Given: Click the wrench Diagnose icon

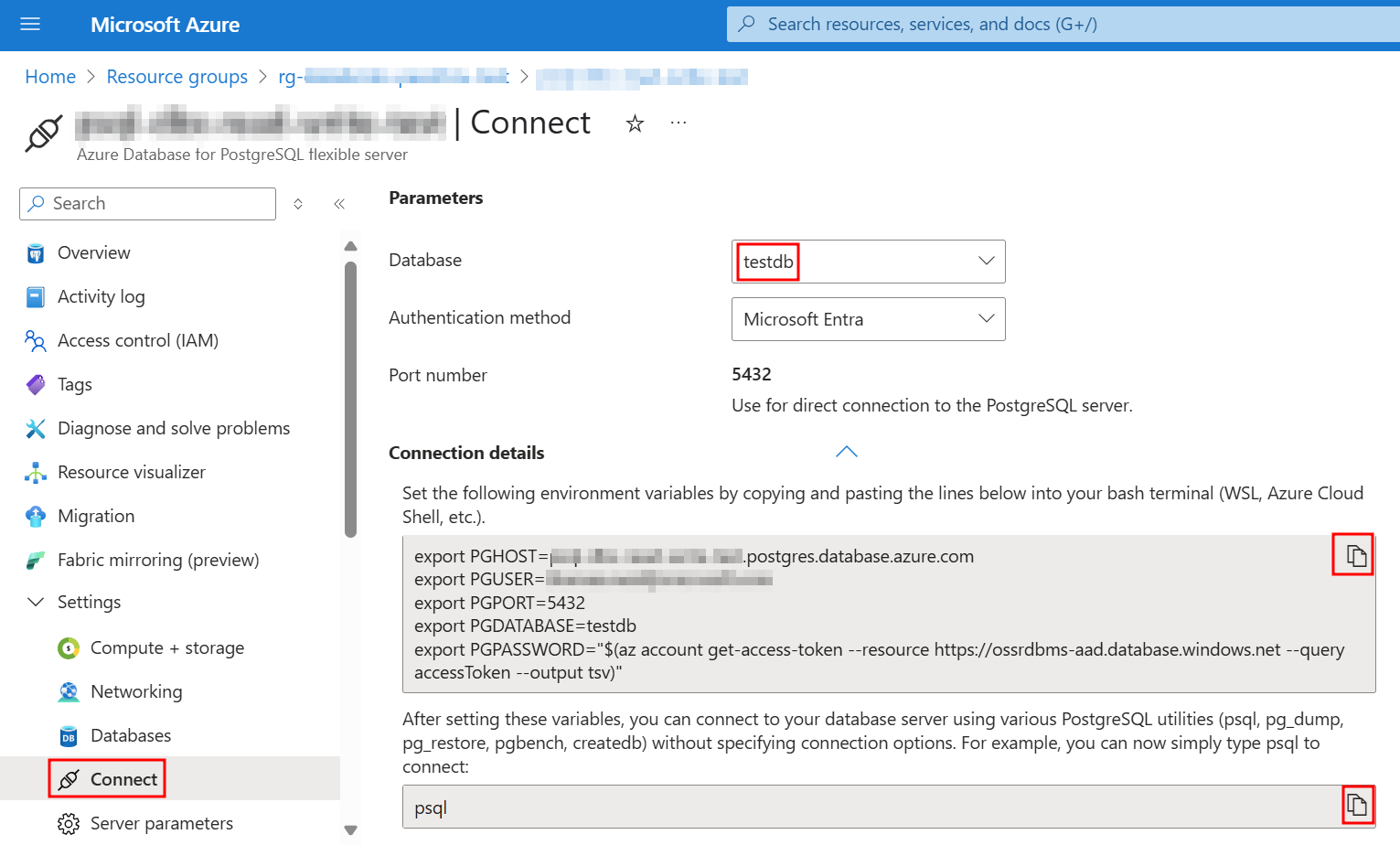Looking at the screenshot, I should click(x=36, y=429).
